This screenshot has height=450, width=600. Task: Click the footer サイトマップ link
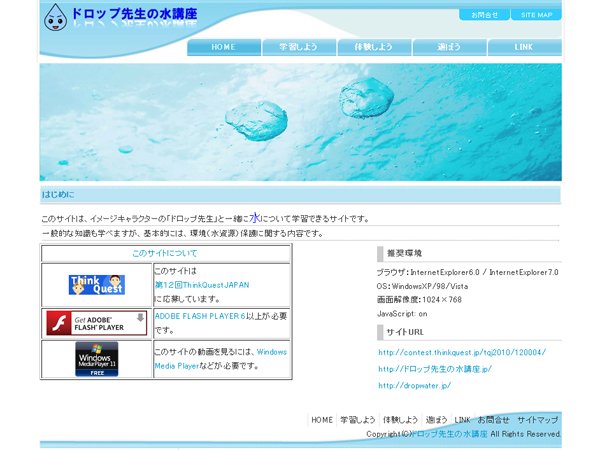[538, 420]
